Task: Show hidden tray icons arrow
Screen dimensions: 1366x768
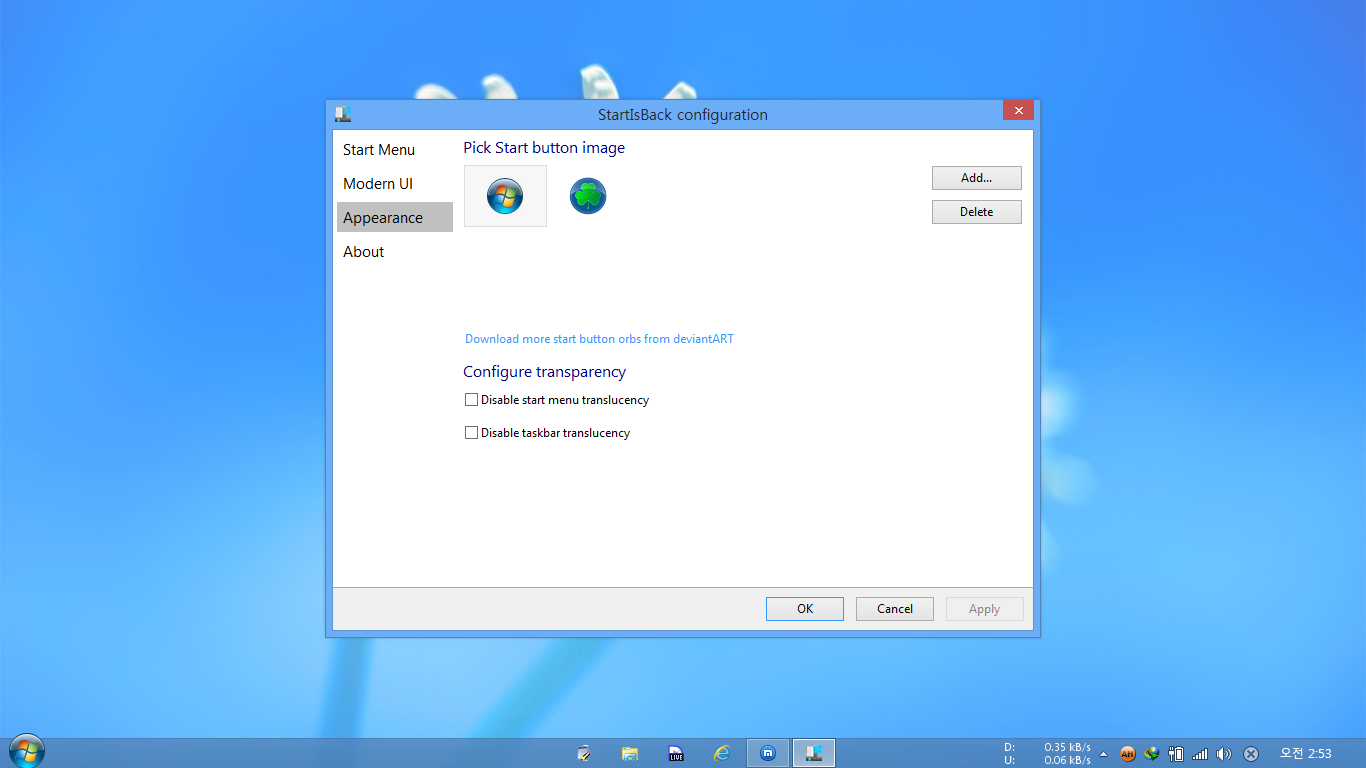Action: 1103,754
